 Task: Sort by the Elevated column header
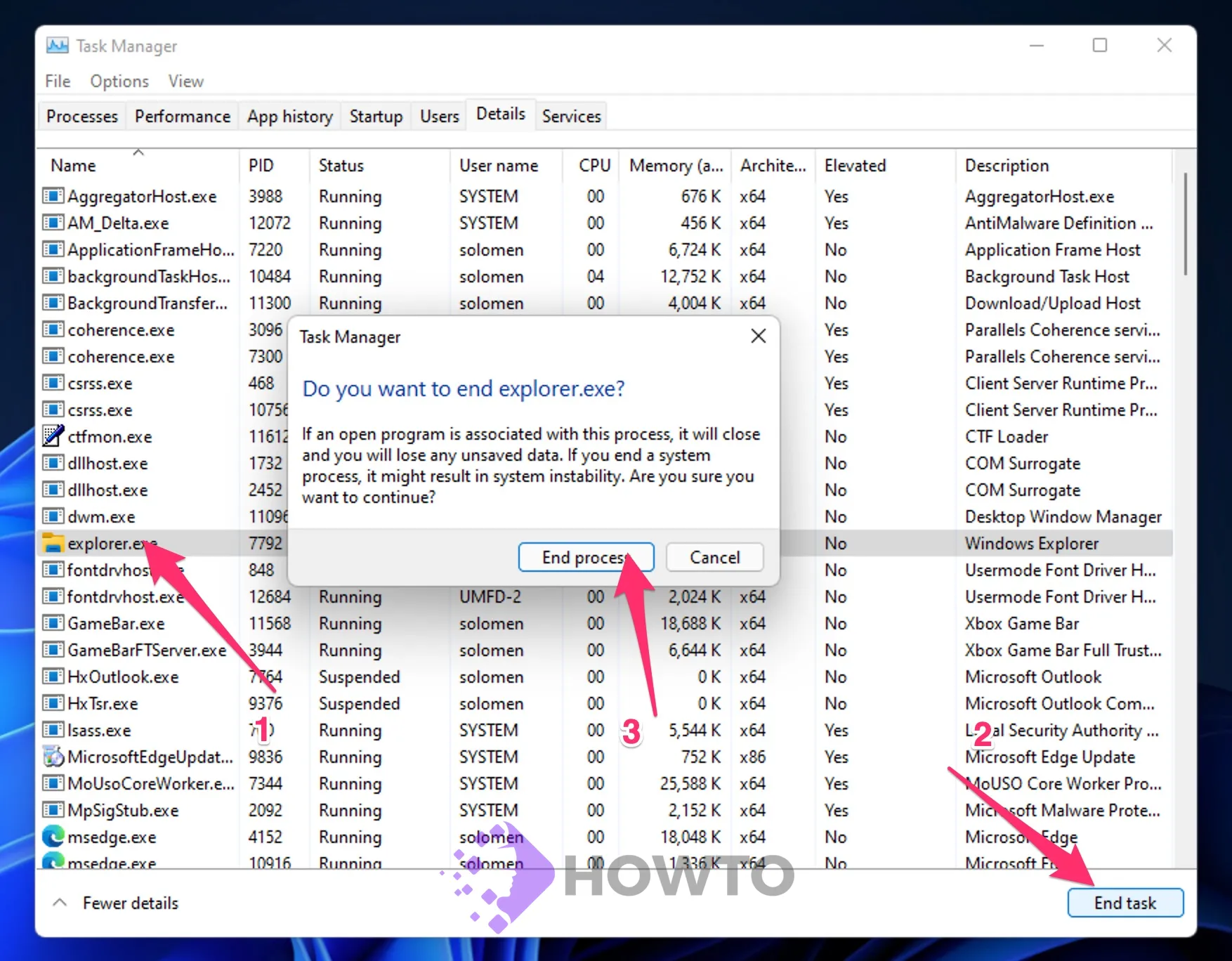point(885,165)
